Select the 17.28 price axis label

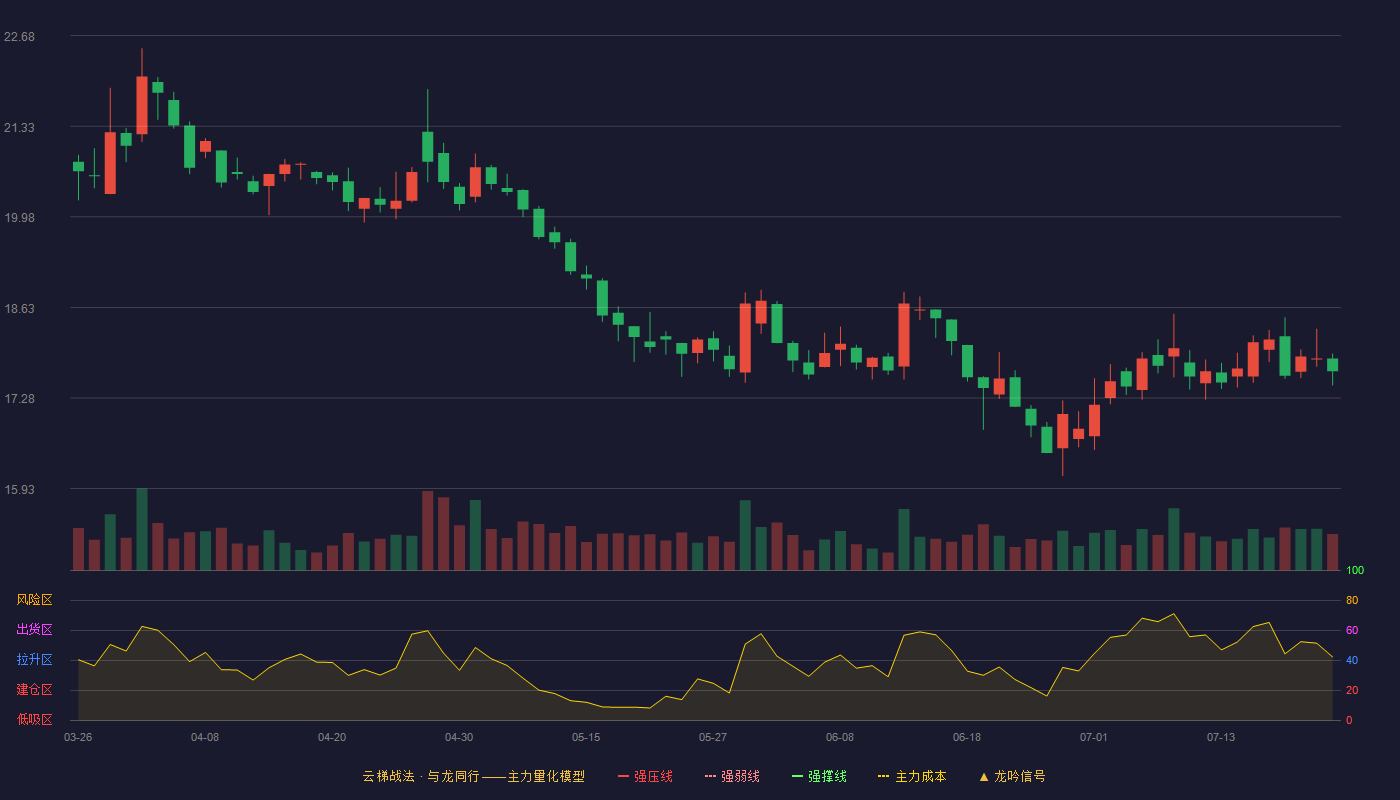point(19,399)
